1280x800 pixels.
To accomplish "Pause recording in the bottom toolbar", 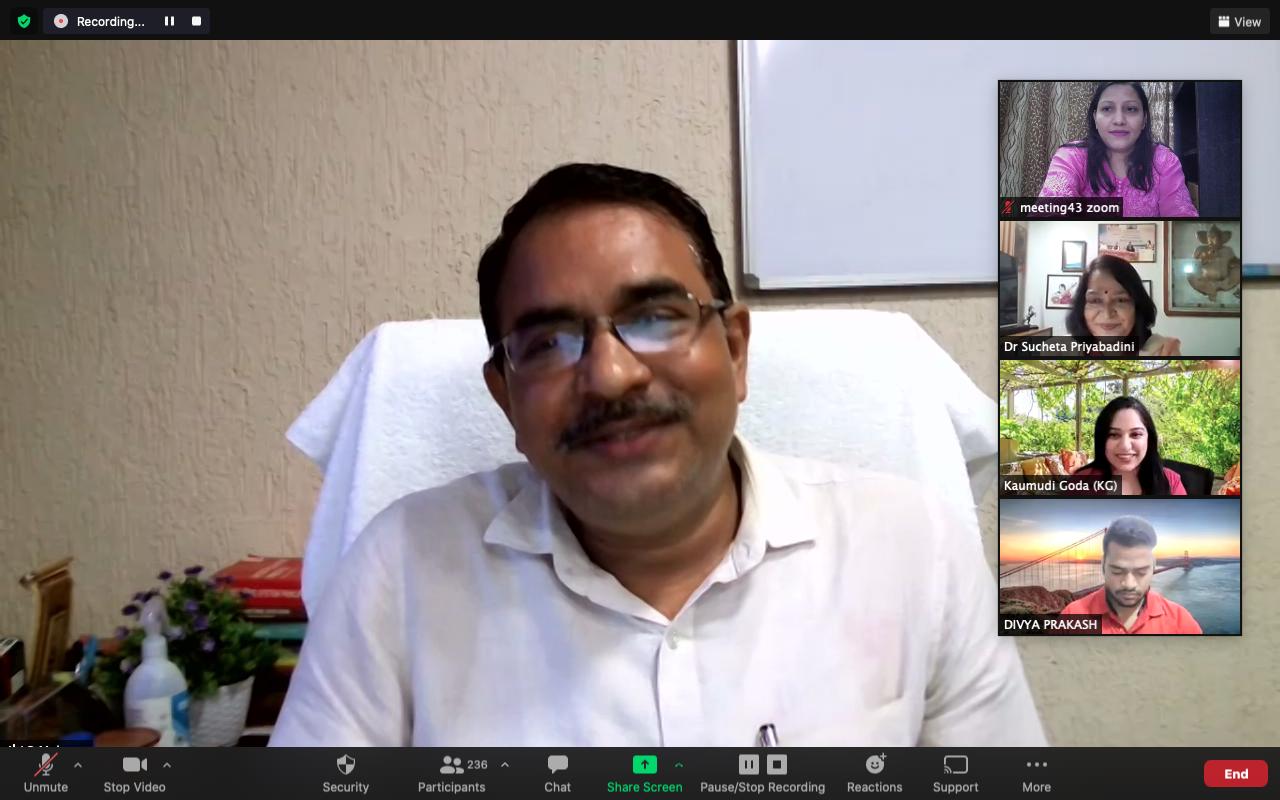I will click(749, 765).
